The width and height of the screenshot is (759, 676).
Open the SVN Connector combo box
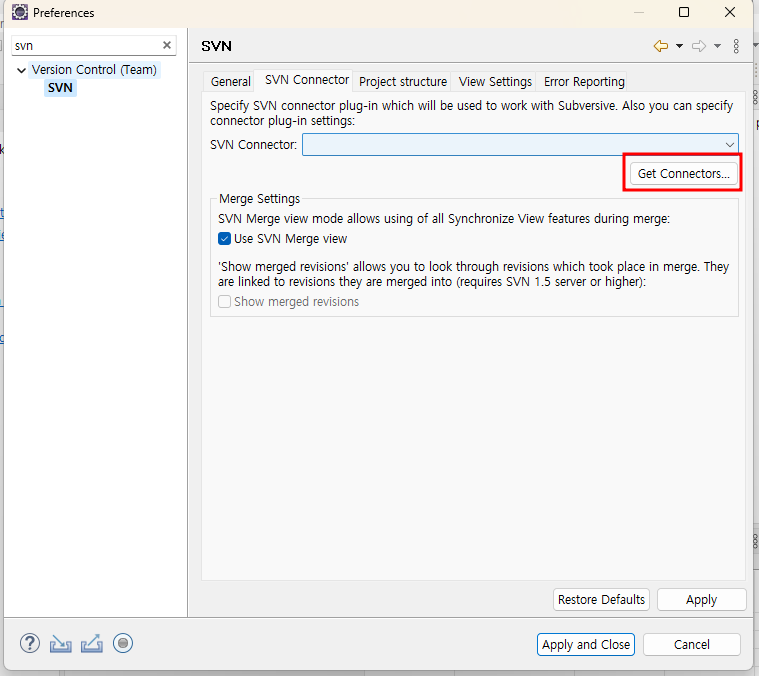click(x=520, y=145)
